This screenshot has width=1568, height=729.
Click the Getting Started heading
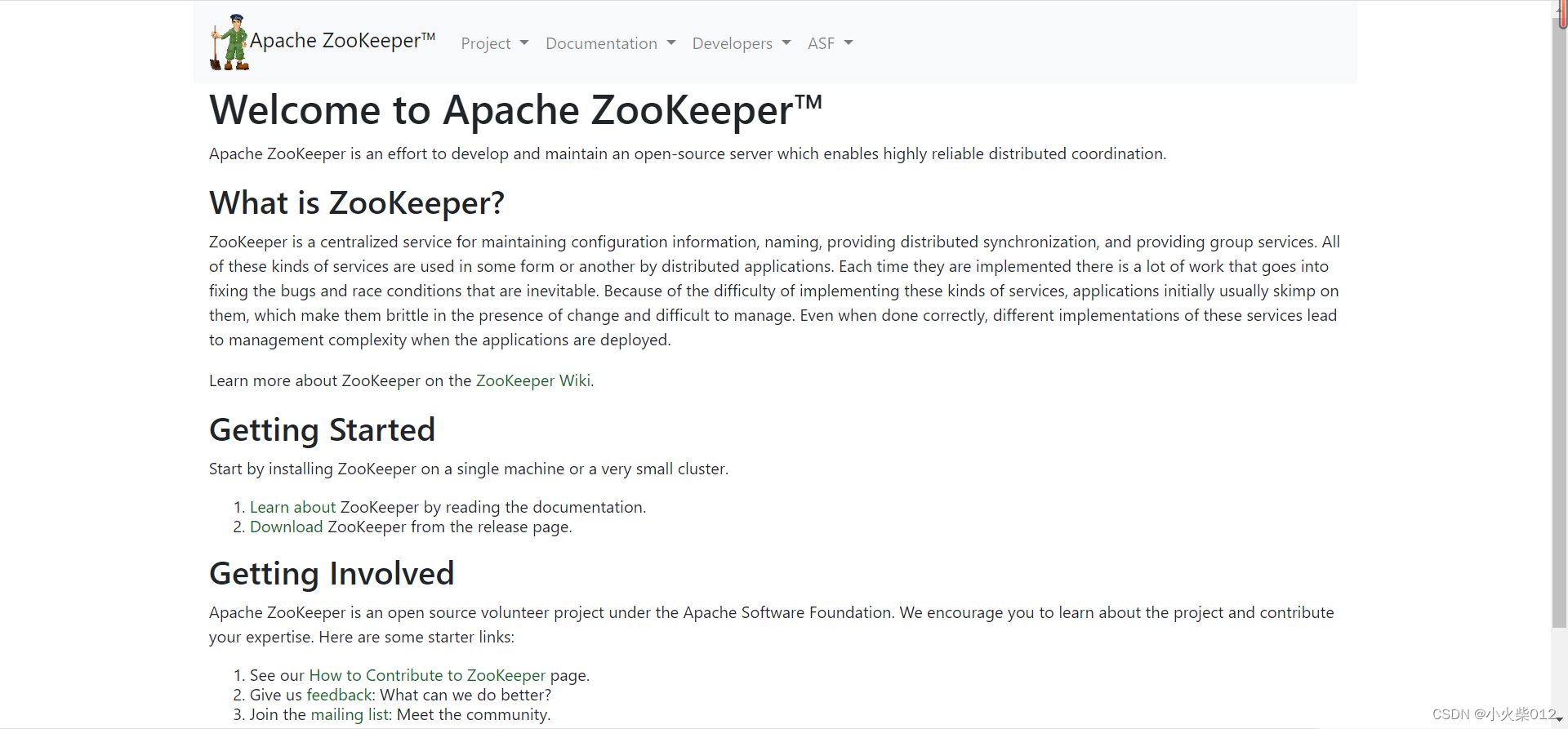[x=322, y=430]
